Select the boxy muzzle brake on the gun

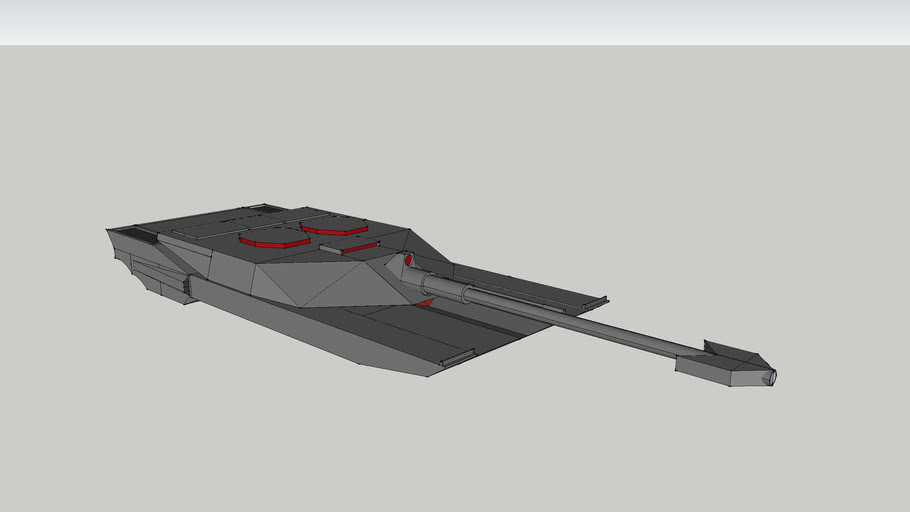coord(723,367)
